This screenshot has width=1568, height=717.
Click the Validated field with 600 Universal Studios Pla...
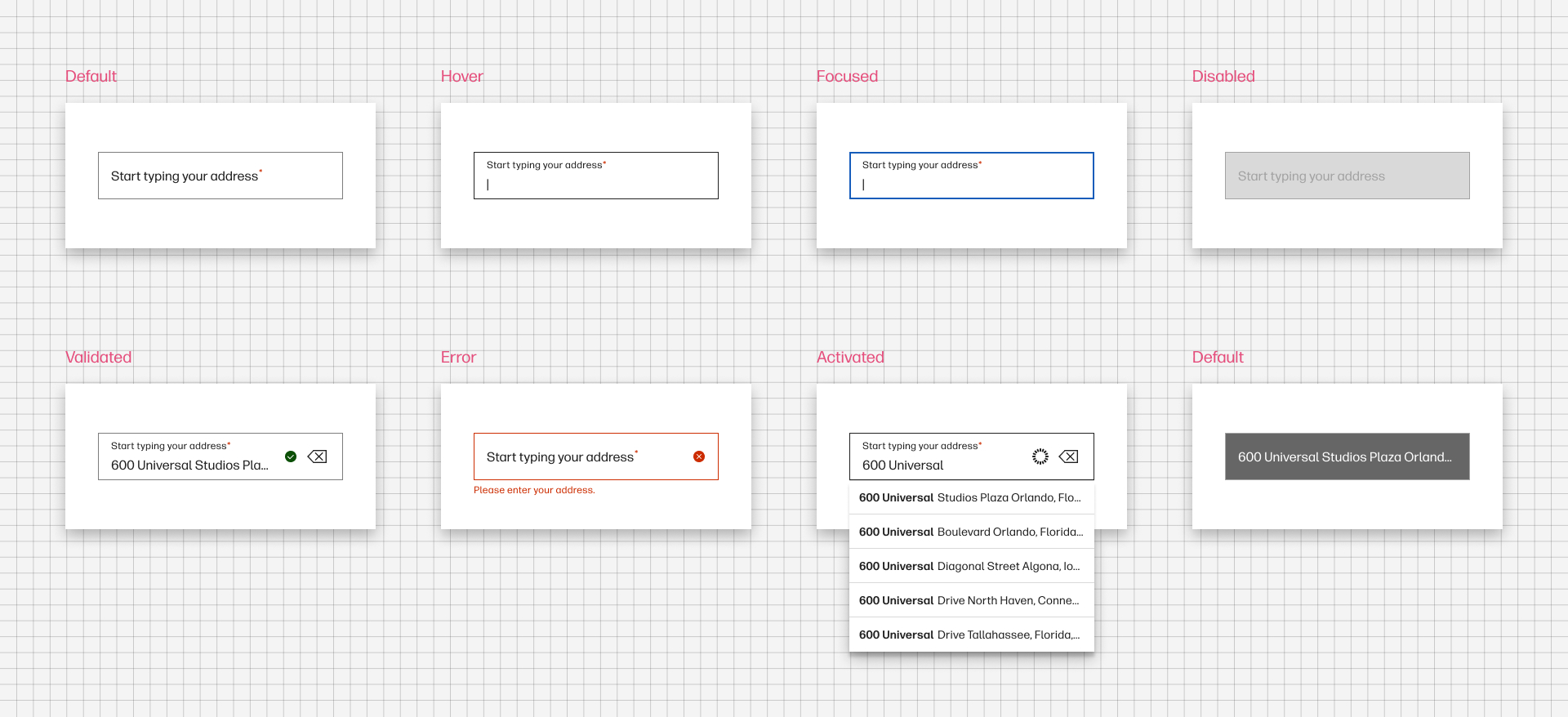pyautogui.click(x=220, y=456)
